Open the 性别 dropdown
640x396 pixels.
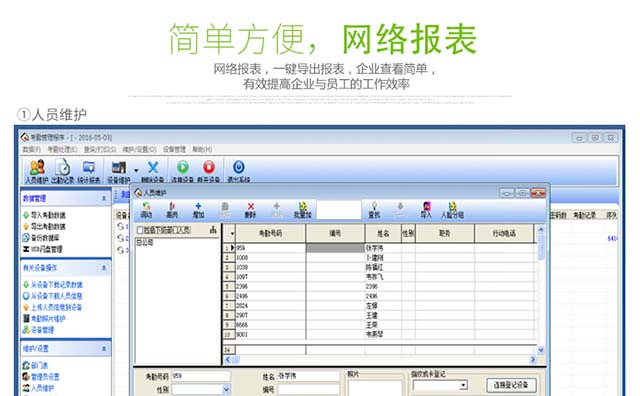point(227,390)
